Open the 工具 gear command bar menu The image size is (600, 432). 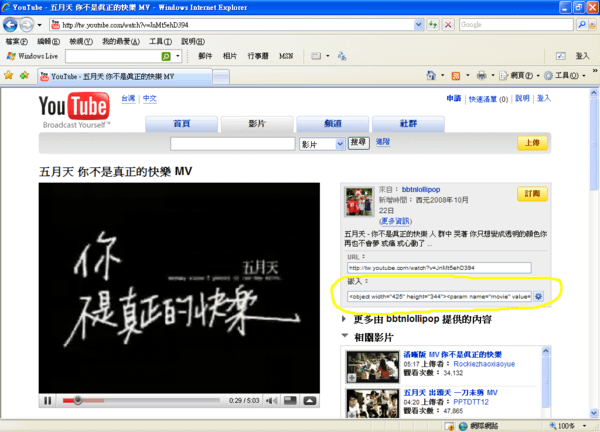[x=564, y=75]
